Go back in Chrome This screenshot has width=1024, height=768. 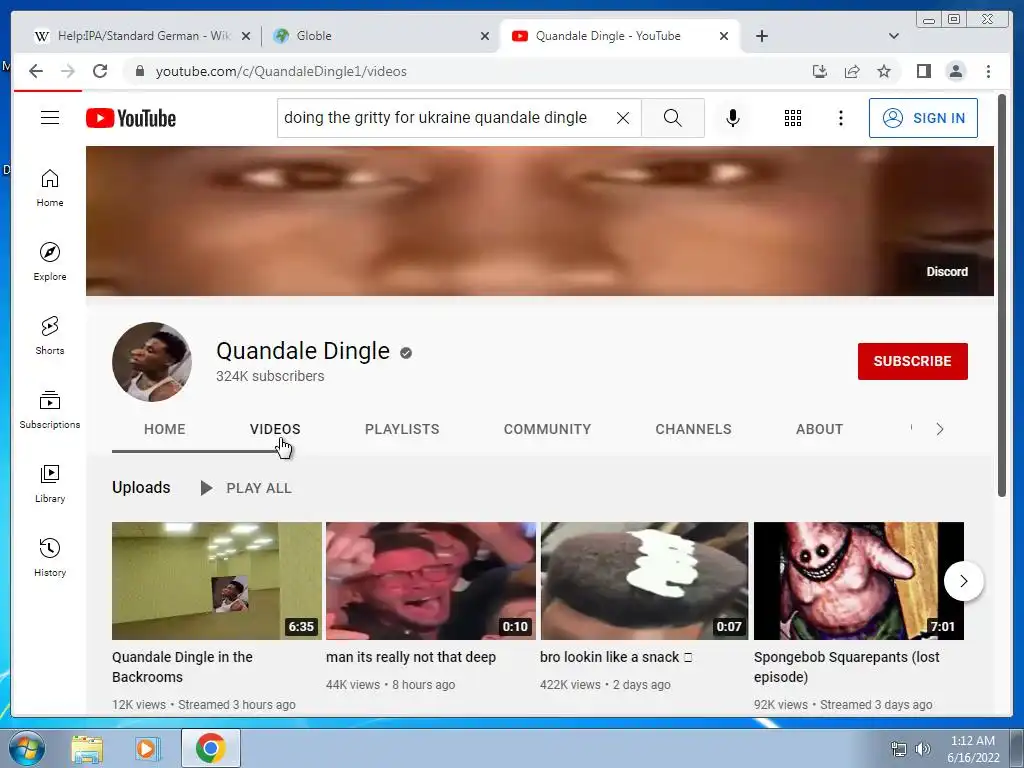36,71
